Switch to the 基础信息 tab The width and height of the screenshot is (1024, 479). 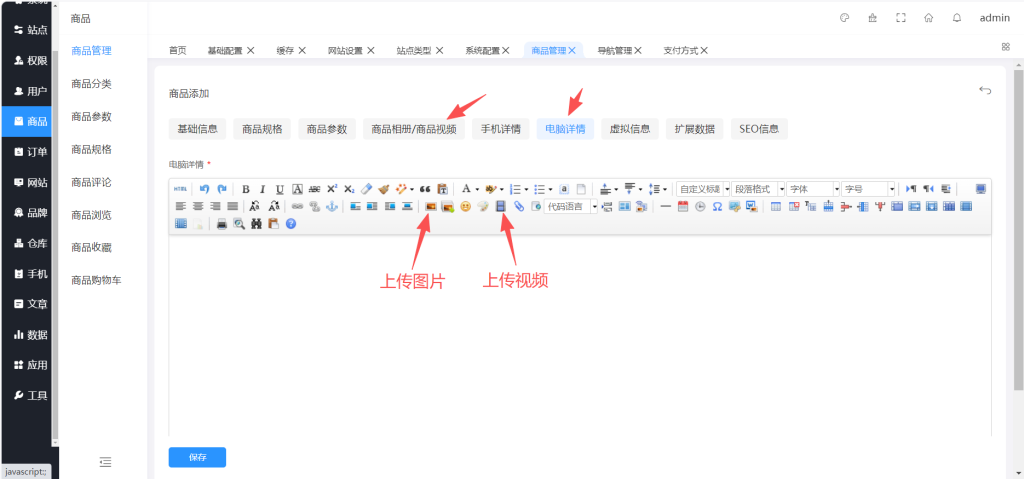pyautogui.click(x=197, y=129)
